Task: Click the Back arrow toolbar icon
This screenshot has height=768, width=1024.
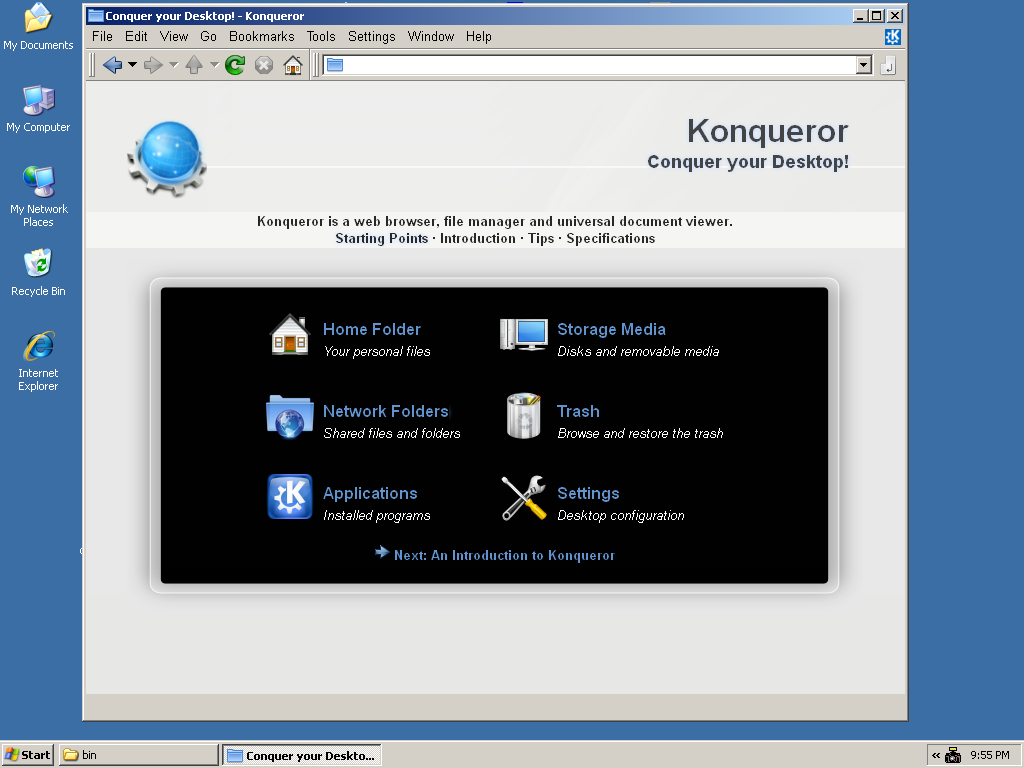Action: [x=112, y=65]
